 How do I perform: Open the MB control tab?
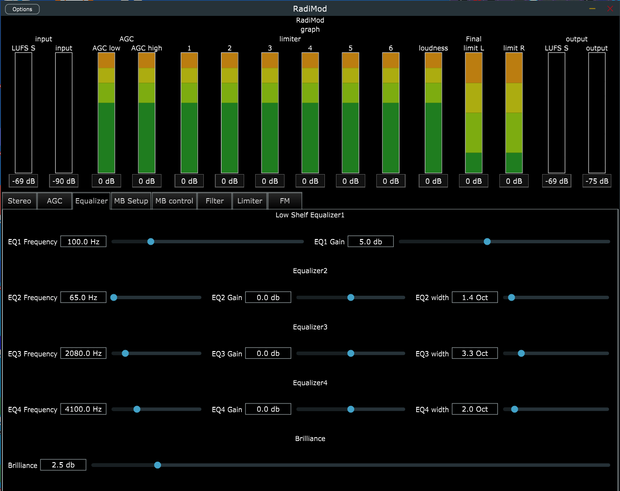coord(174,201)
